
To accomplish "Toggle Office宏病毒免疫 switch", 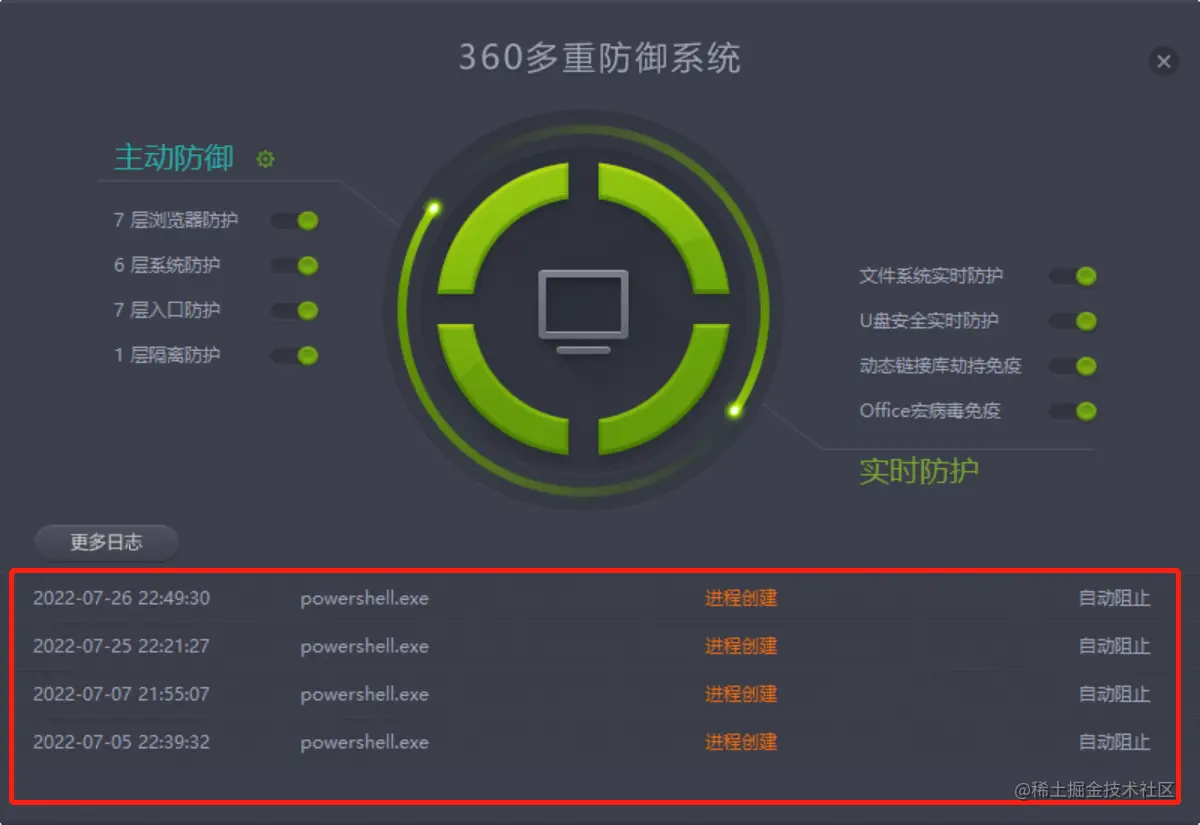I will [1073, 411].
